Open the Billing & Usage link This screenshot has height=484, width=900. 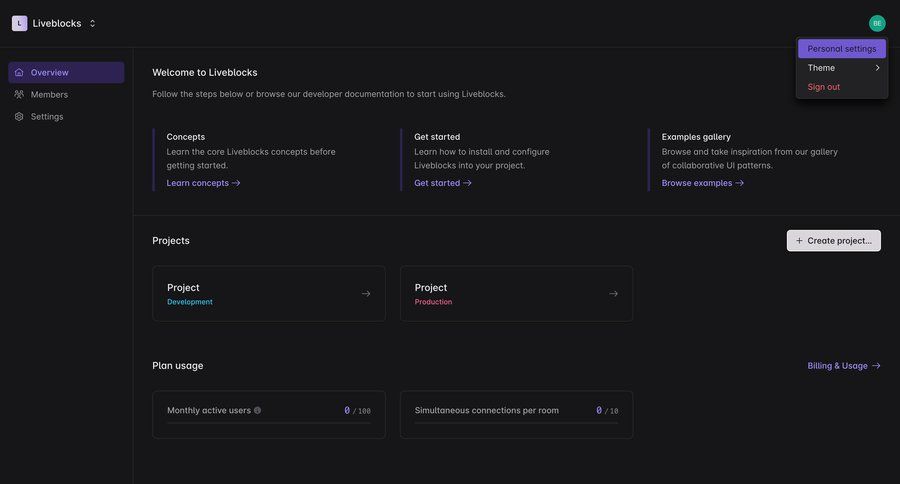(844, 366)
